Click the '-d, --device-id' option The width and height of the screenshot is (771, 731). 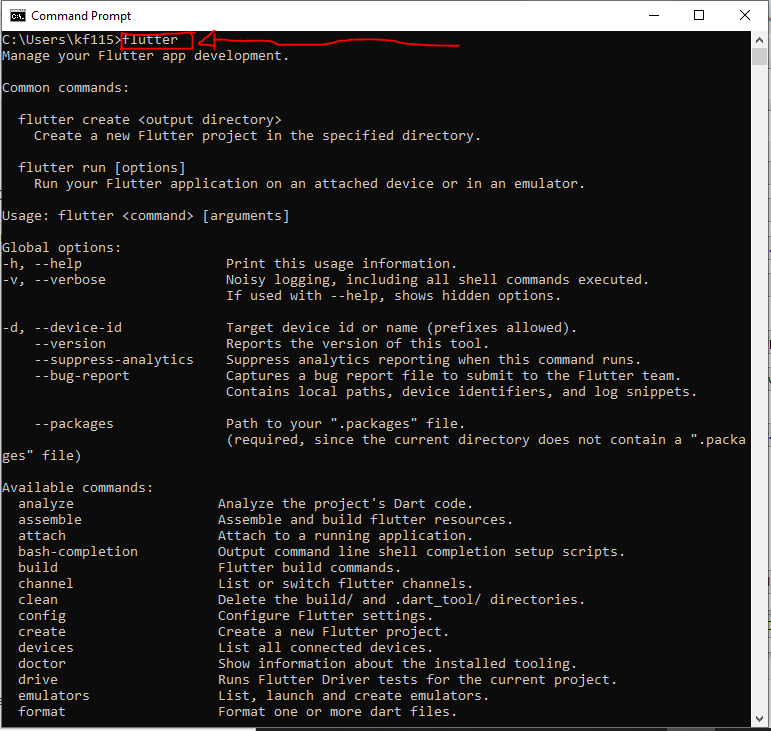62,328
